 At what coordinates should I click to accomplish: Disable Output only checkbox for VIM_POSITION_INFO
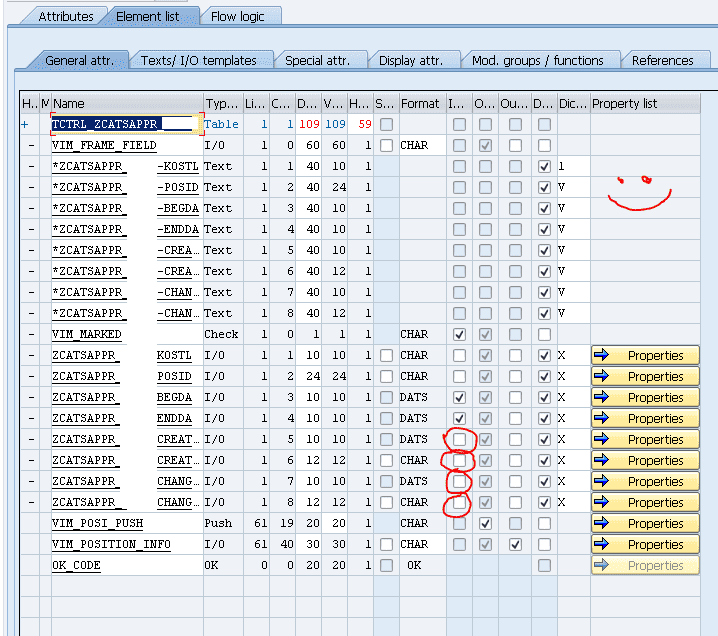(x=515, y=545)
